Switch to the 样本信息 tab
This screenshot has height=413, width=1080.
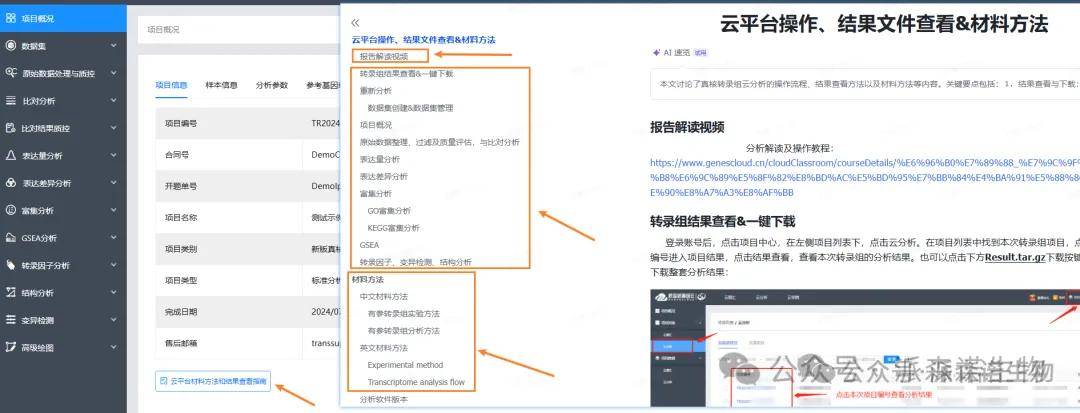(221, 85)
